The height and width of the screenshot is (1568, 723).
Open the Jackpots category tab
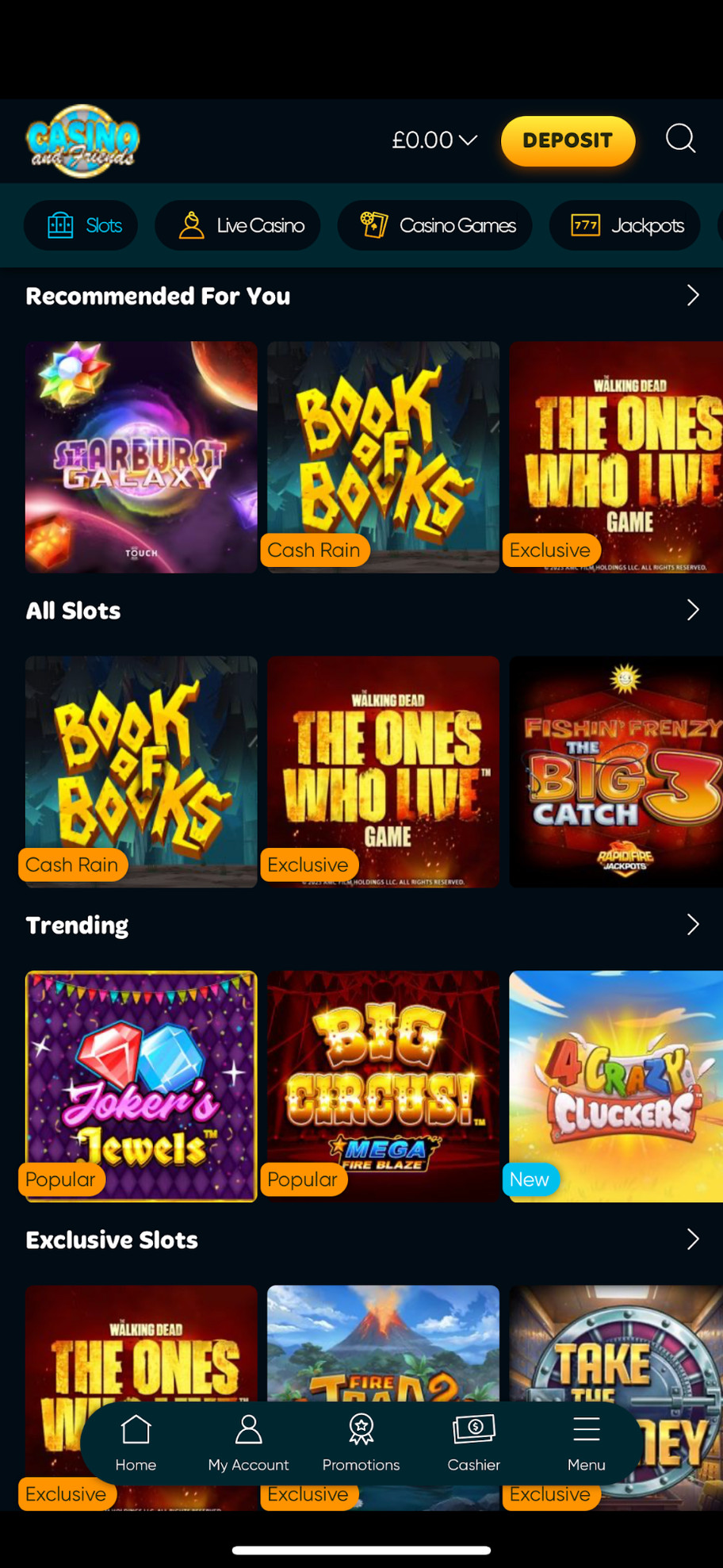[x=625, y=225]
